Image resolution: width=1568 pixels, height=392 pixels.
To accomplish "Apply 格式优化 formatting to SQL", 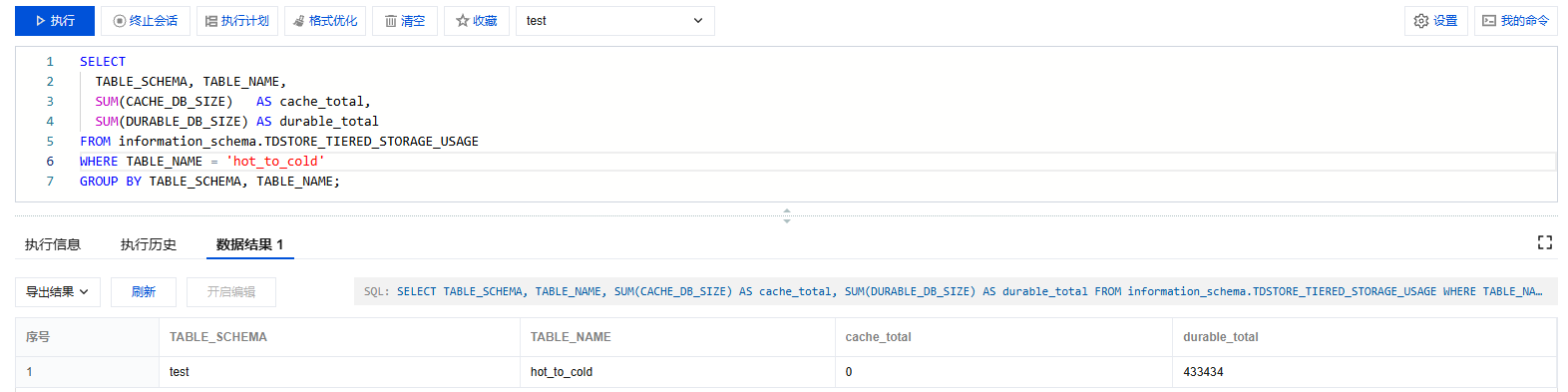I will tap(325, 21).
